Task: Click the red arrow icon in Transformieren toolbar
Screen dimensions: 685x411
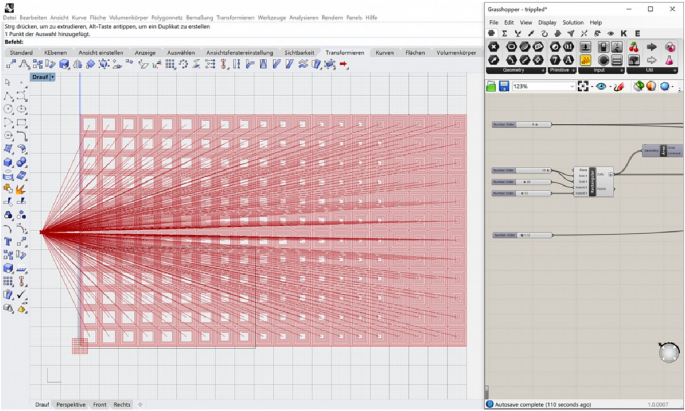Action: point(344,64)
